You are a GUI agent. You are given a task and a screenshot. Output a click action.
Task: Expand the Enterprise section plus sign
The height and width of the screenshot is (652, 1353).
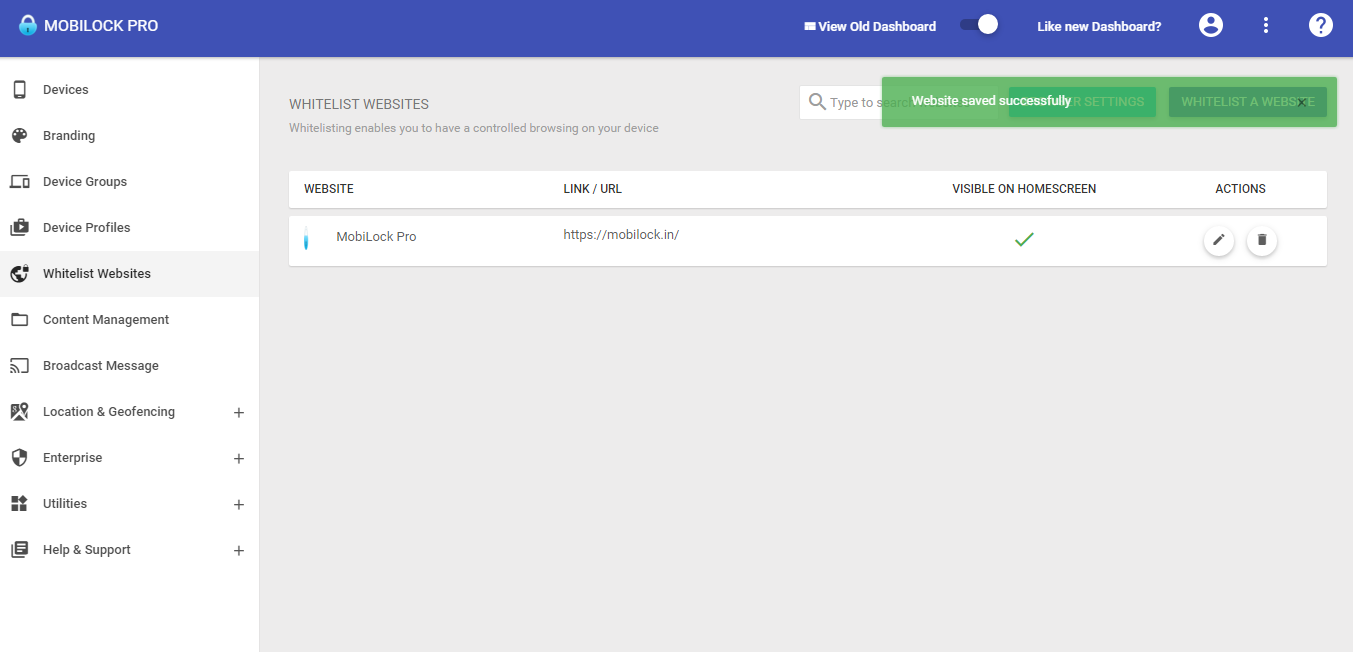pyautogui.click(x=239, y=459)
